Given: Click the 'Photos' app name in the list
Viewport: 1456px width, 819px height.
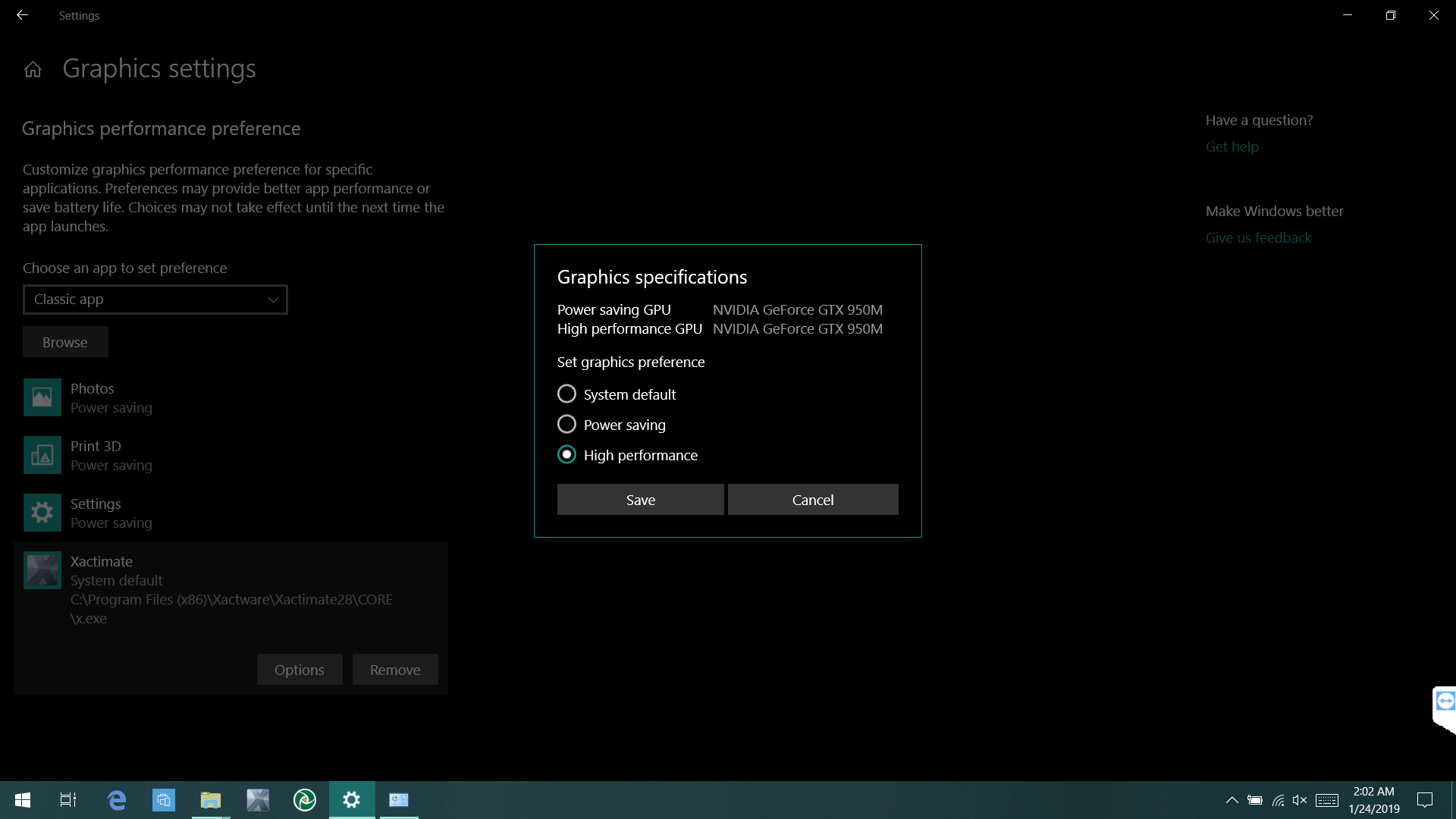Looking at the screenshot, I should pyautogui.click(x=93, y=388).
